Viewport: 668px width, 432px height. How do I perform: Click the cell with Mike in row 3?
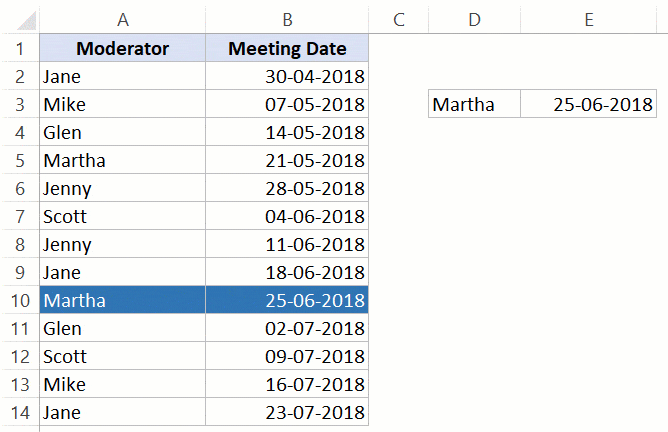[123, 104]
